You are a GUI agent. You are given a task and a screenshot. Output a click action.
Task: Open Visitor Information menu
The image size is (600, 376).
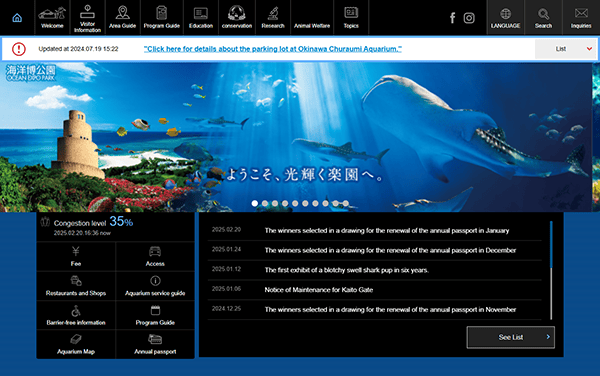pyautogui.click(x=87, y=18)
